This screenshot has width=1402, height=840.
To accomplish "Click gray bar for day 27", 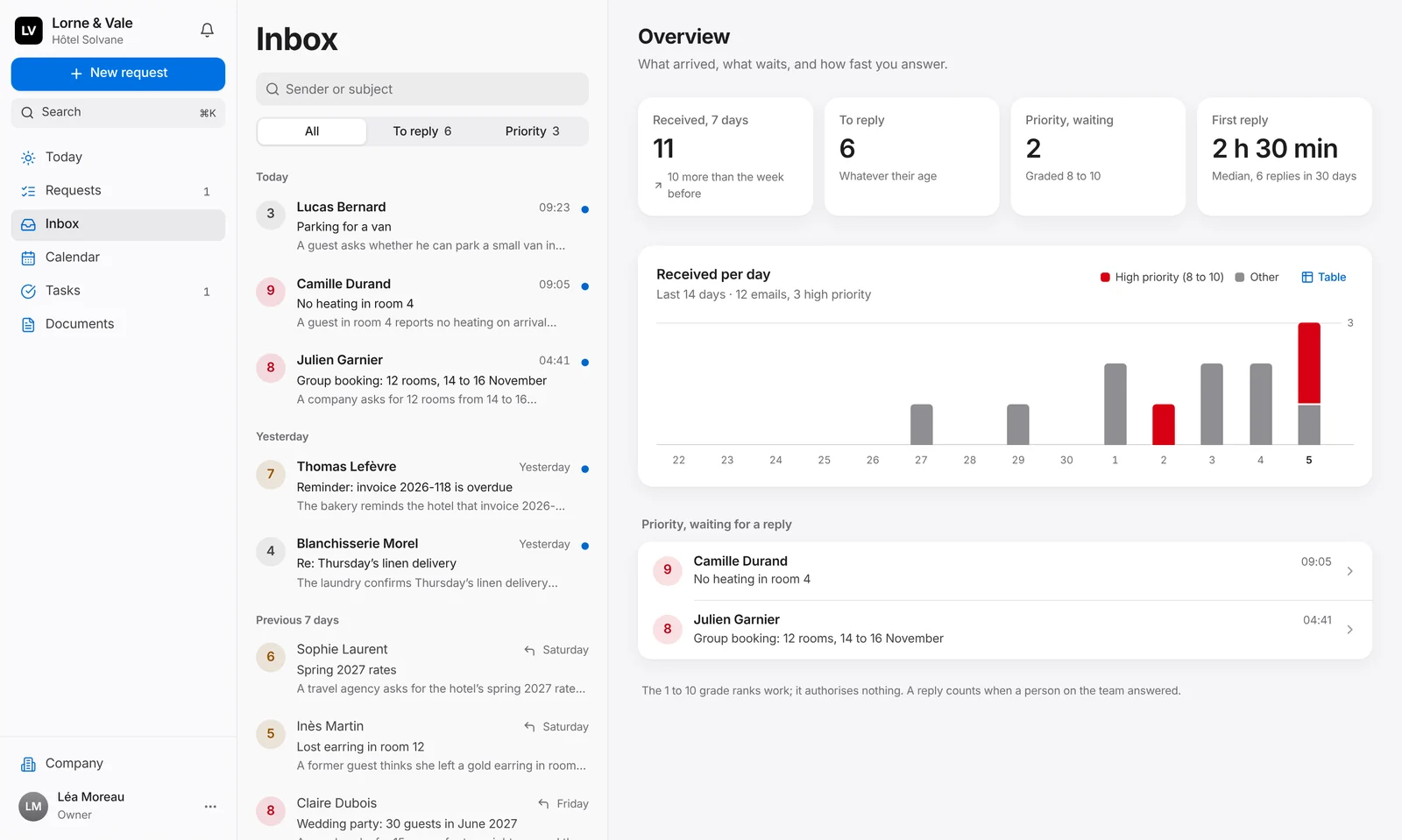I will point(921,425).
